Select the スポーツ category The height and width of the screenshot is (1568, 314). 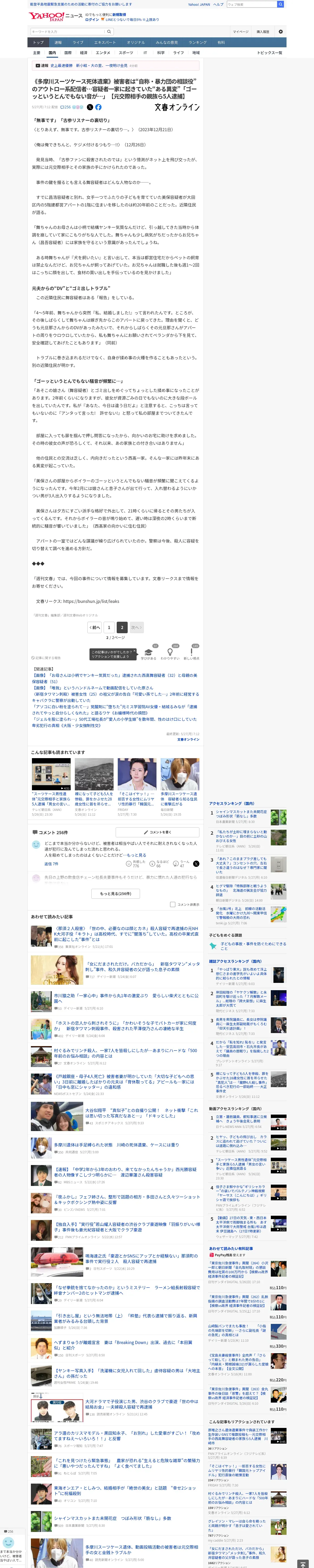click(126, 53)
